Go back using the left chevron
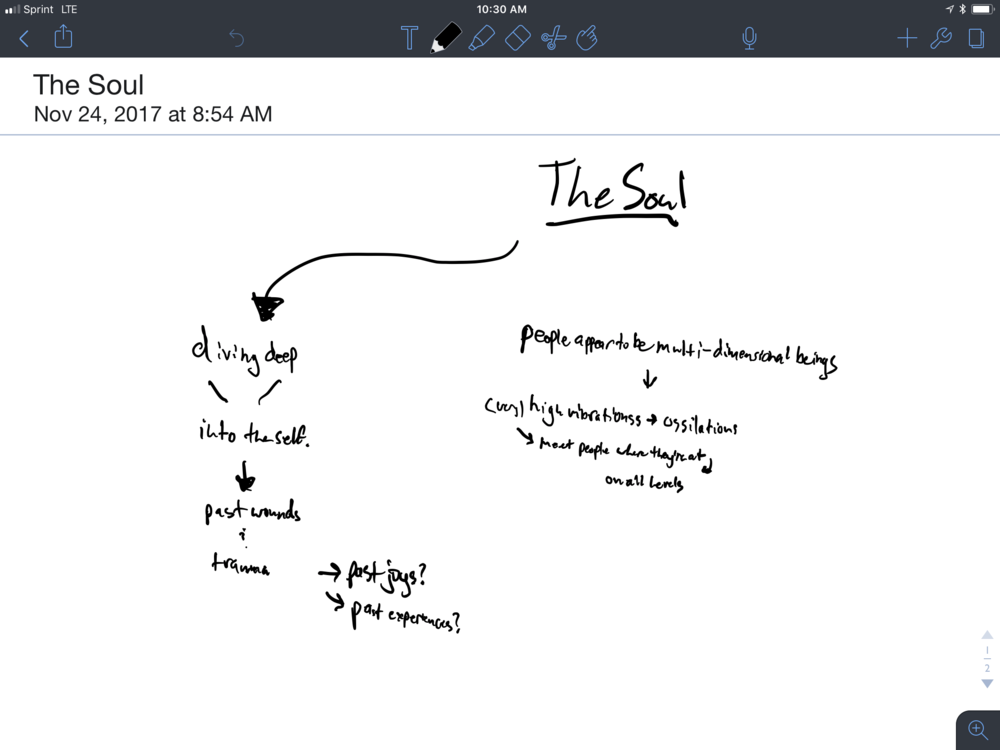 point(24,39)
